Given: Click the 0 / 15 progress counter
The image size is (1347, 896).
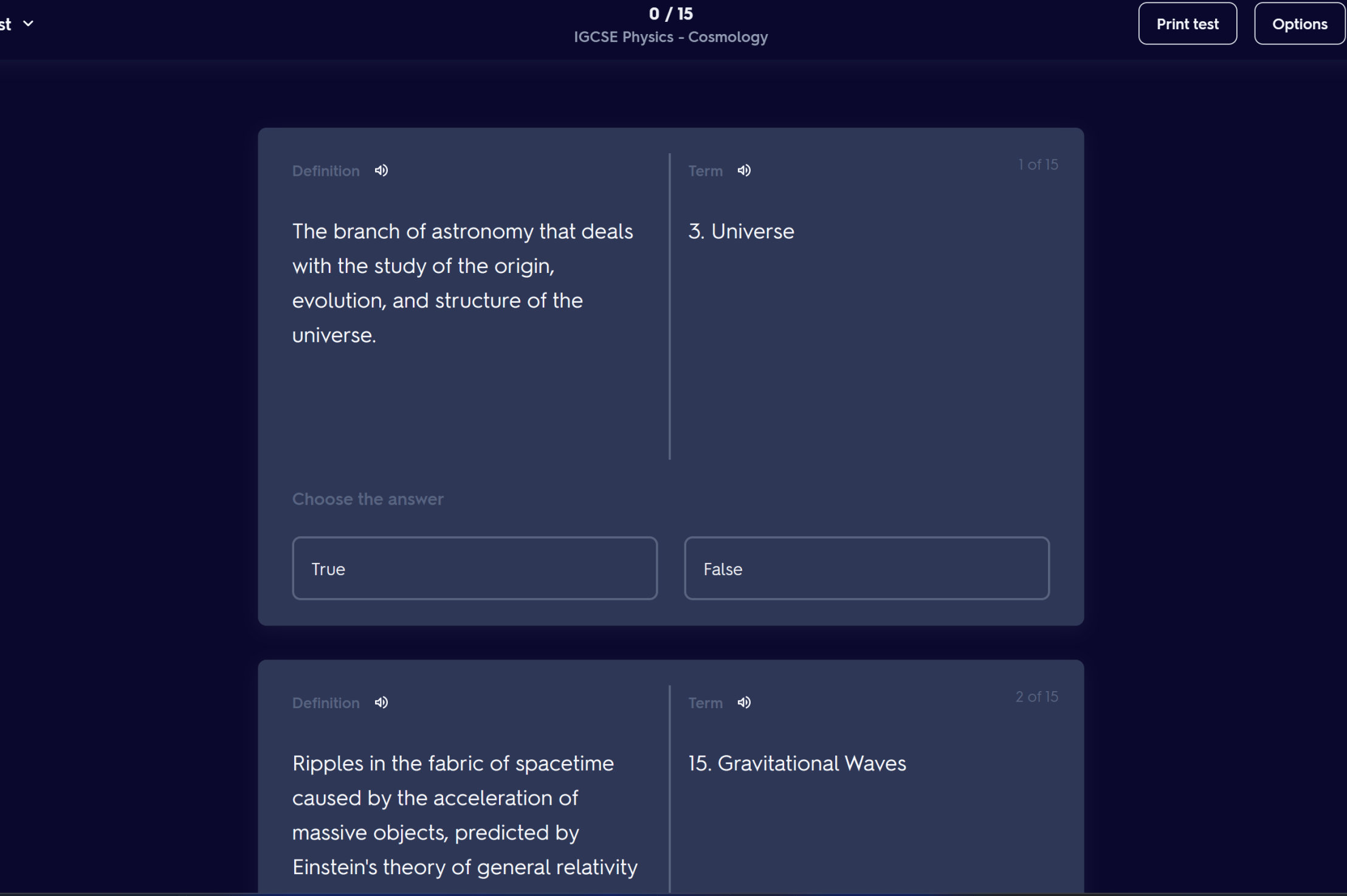Looking at the screenshot, I should 670,13.
